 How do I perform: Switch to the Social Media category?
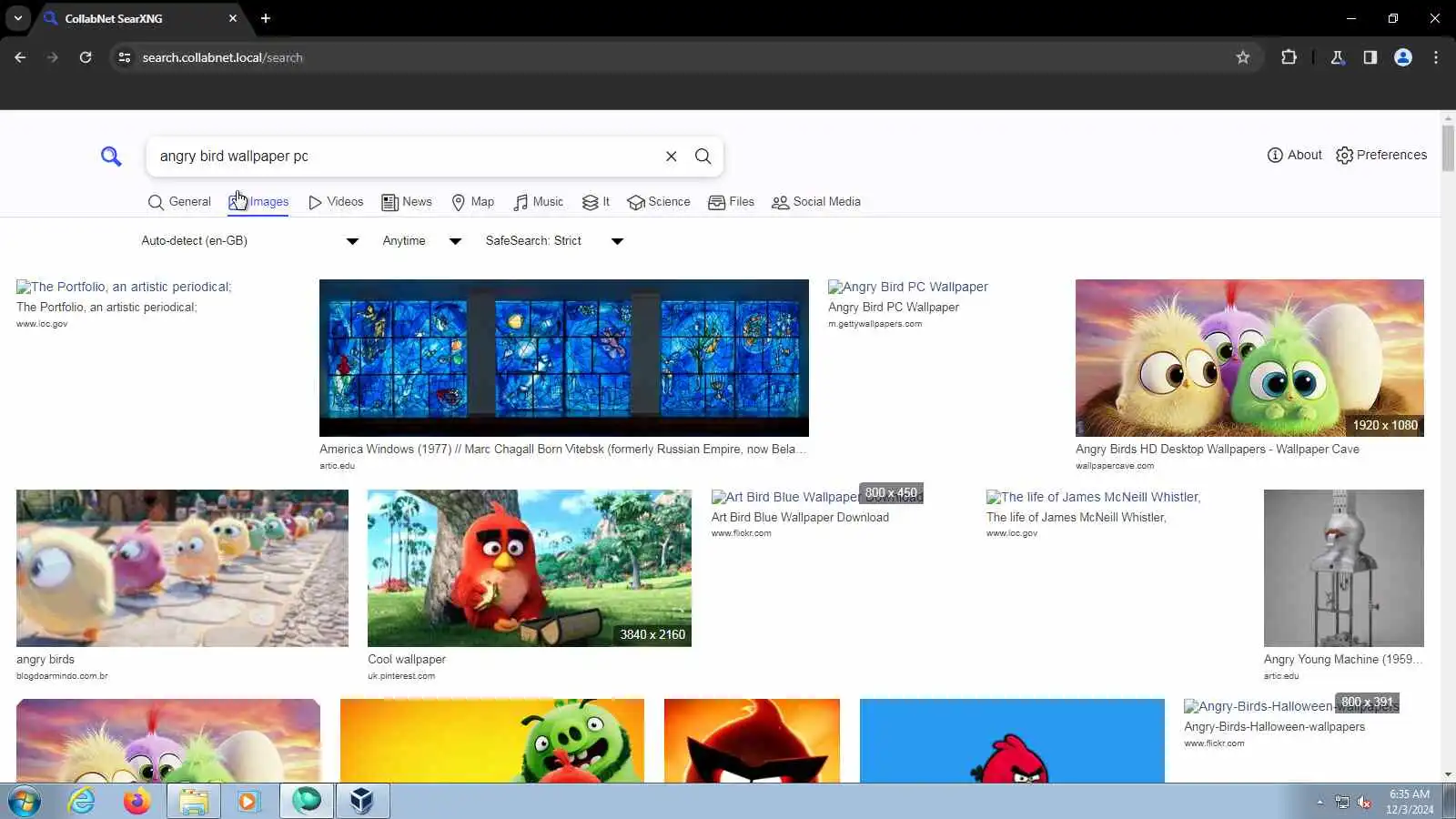coord(816,202)
